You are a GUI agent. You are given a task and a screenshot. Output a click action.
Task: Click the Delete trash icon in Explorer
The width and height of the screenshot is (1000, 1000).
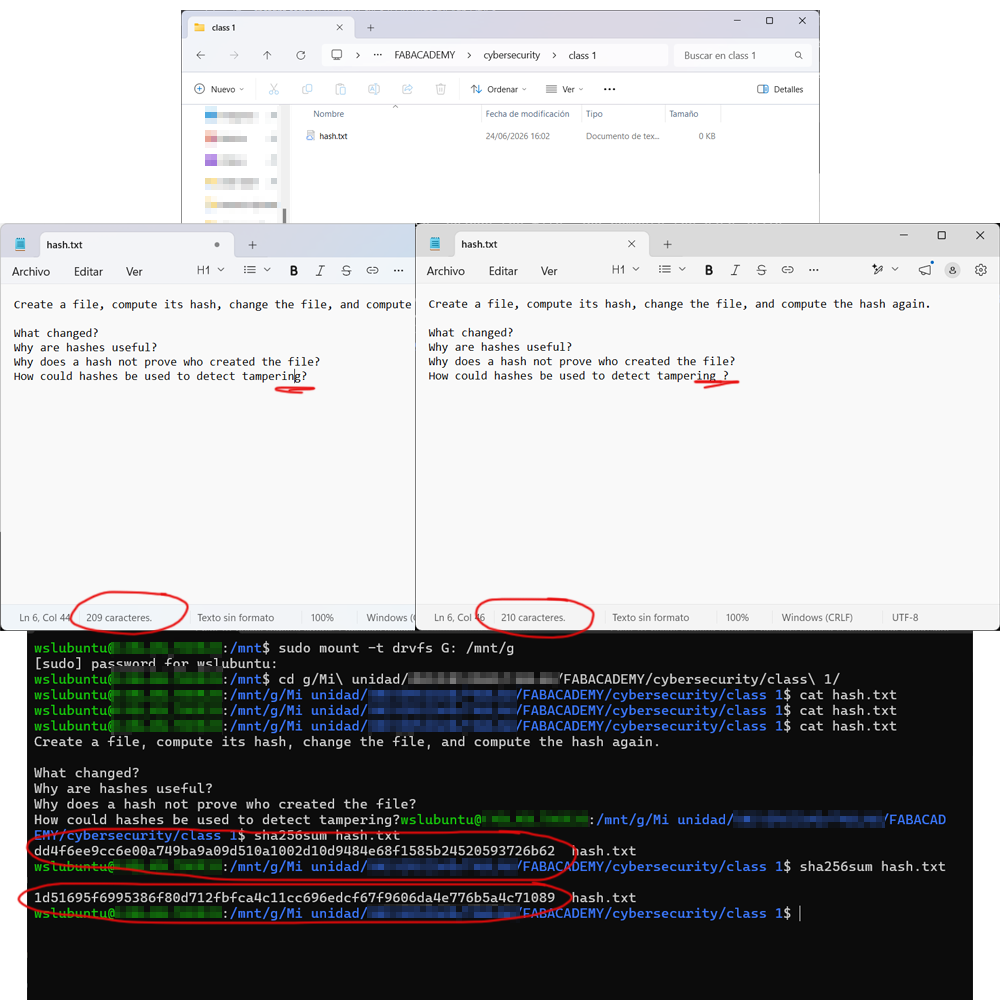pos(441,89)
